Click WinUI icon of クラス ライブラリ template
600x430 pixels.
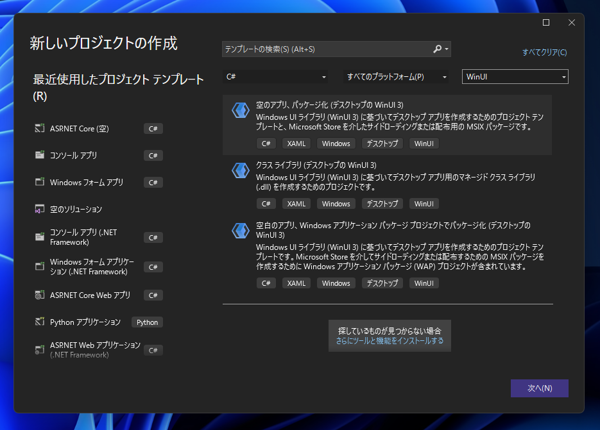pos(241,171)
